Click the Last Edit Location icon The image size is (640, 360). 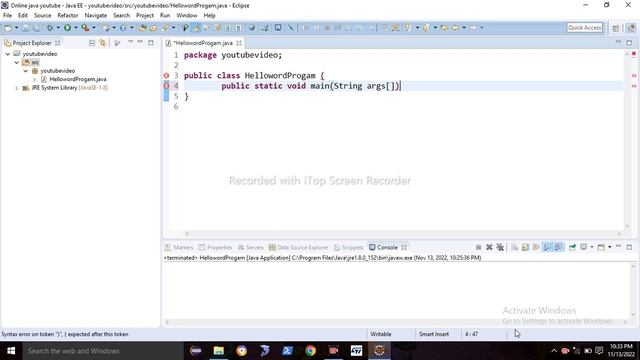click(444, 28)
